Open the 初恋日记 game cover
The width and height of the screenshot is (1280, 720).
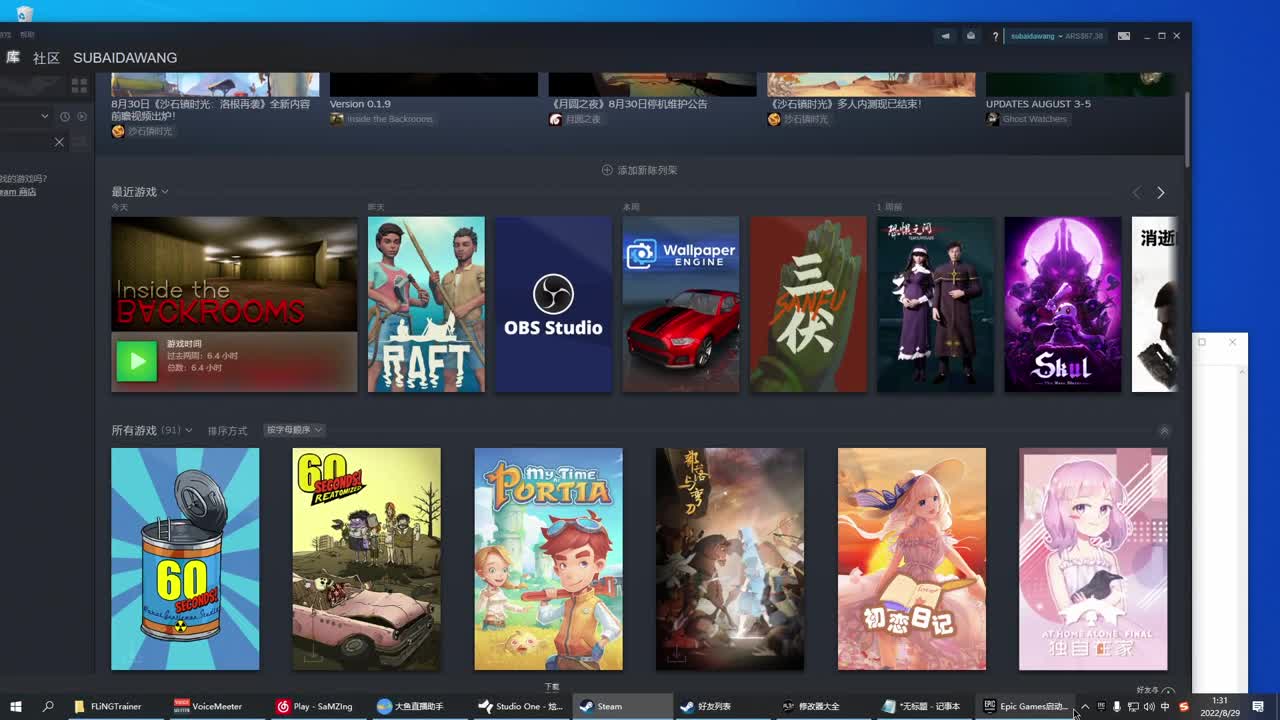click(x=912, y=559)
